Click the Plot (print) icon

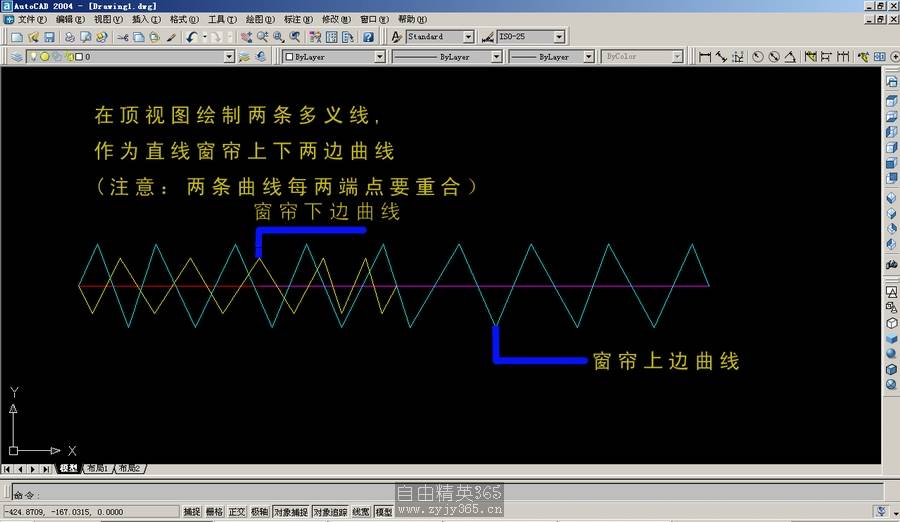(70, 37)
